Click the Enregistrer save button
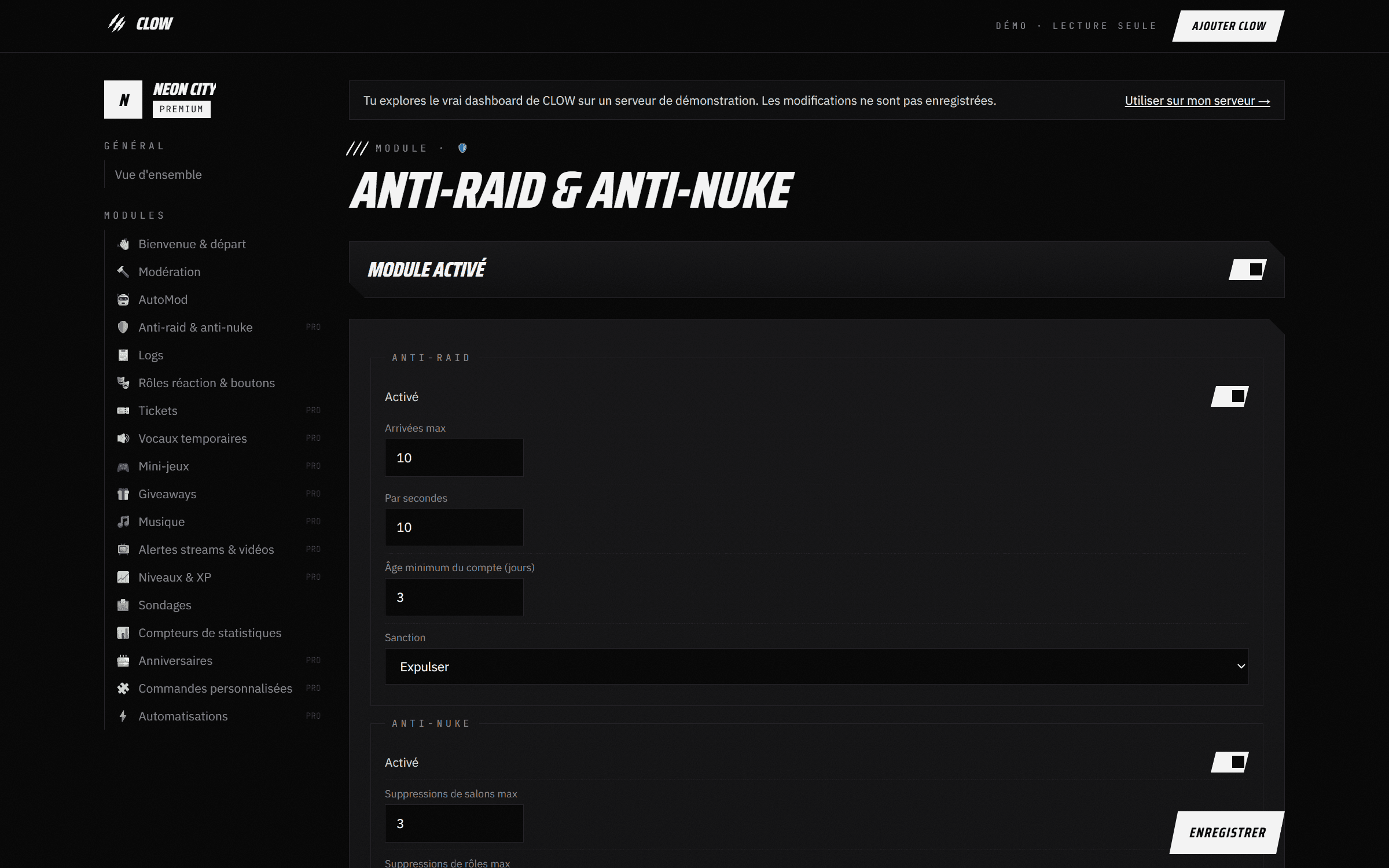 (x=1227, y=833)
